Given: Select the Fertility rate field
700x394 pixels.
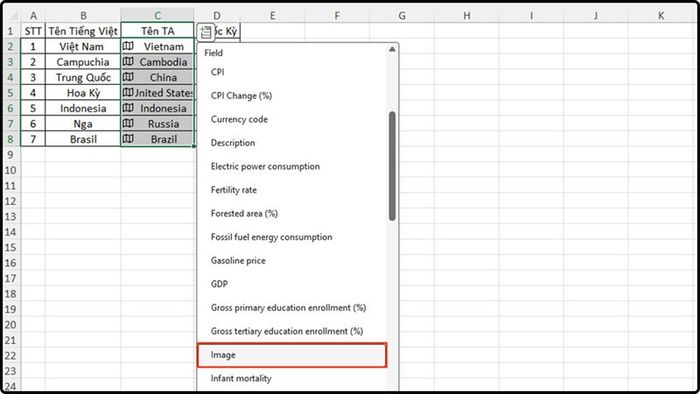Looking at the screenshot, I should point(292,190).
